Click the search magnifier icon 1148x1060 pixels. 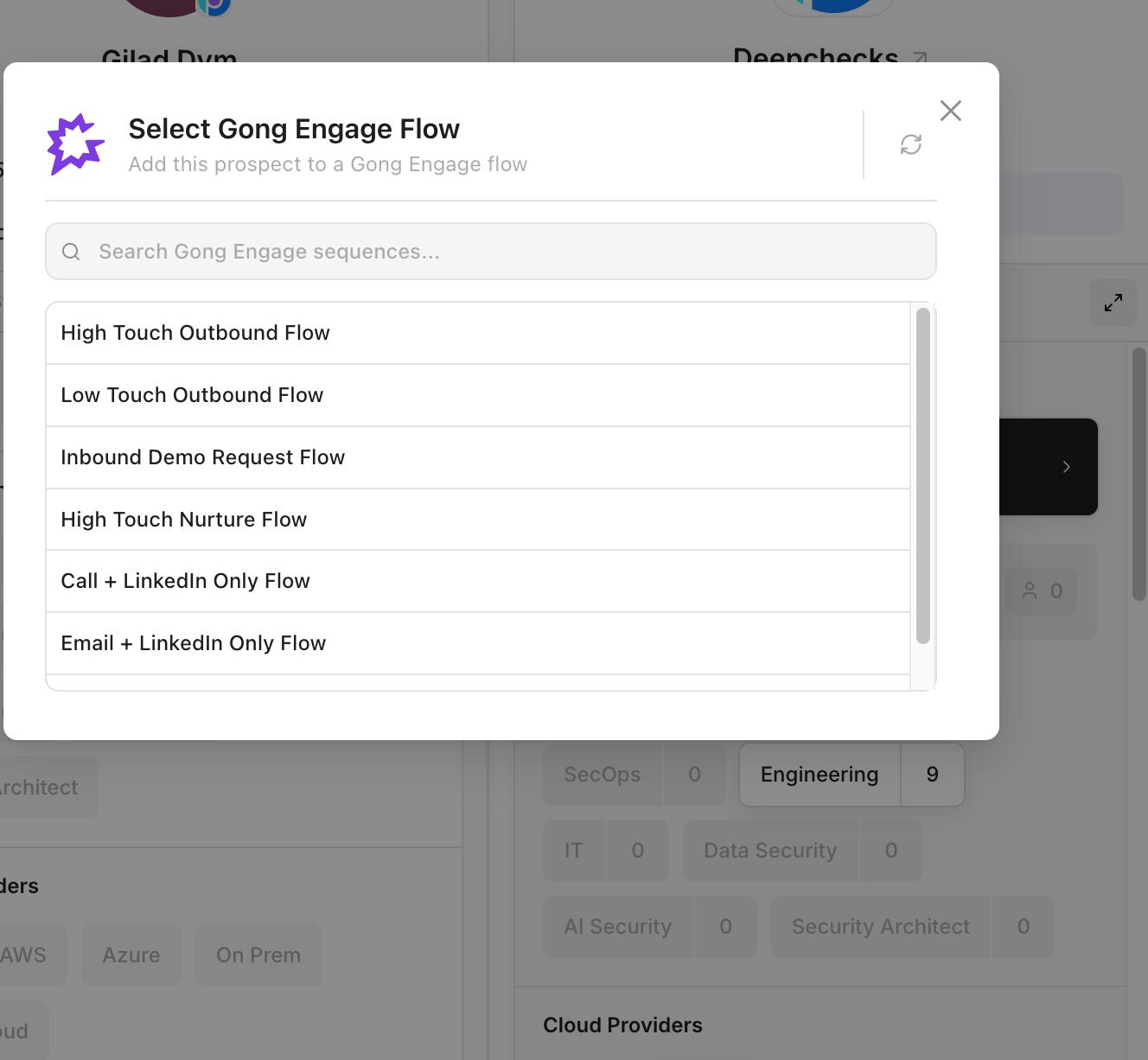(x=71, y=252)
